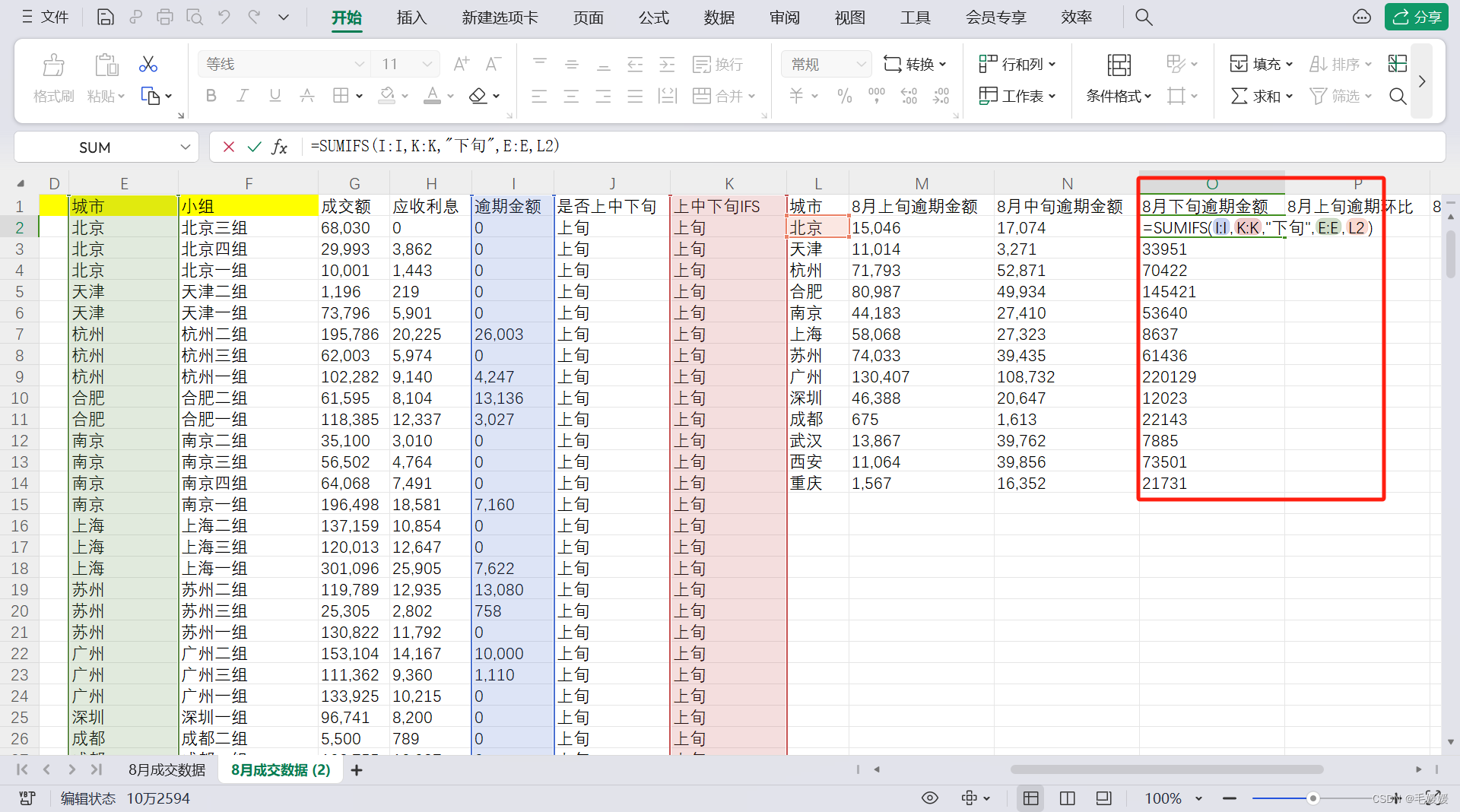Image resolution: width=1460 pixels, height=812 pixels.
Task: Switch to page layout view icon
Action: [1104, 798]
